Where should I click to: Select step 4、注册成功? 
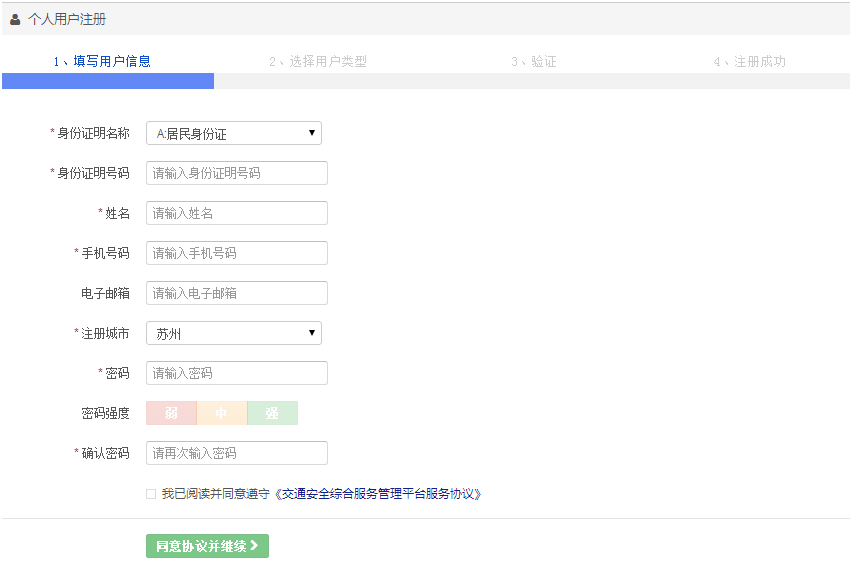point(750,62)
